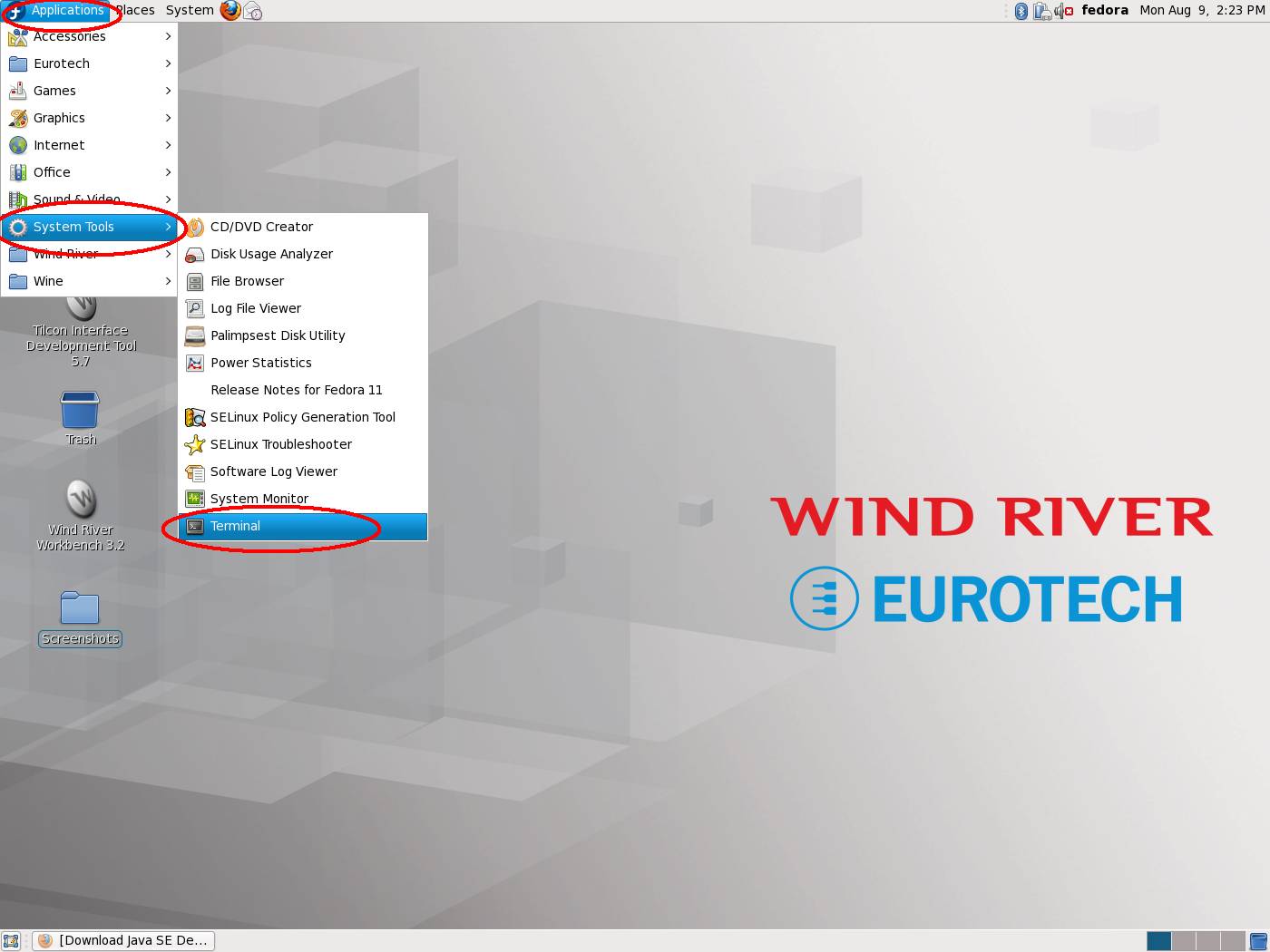Click the System Tools submenu arrow
Screen dimensions: 1270x952
coord(168,227)
